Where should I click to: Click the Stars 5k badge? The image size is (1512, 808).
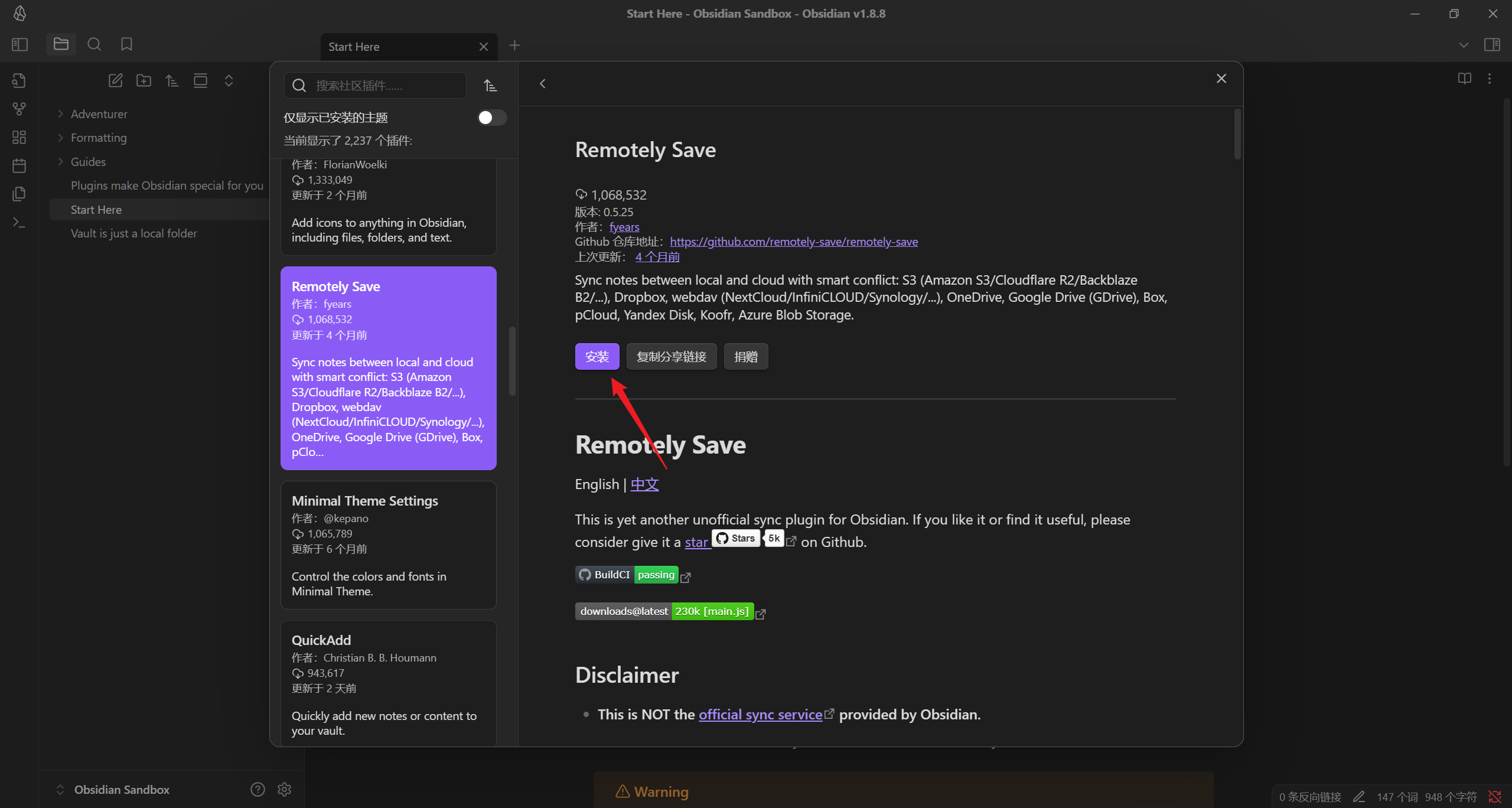tap(748, 538)
